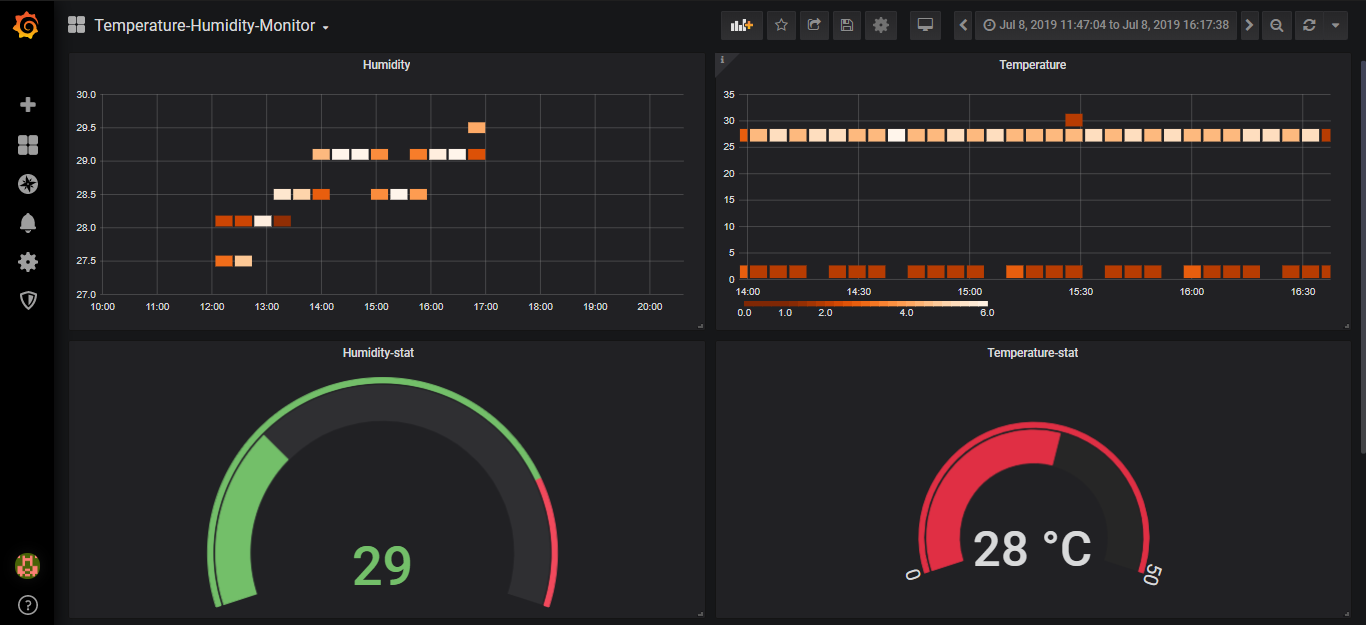Open refresh interval dropdown caret

[1335, 25]
